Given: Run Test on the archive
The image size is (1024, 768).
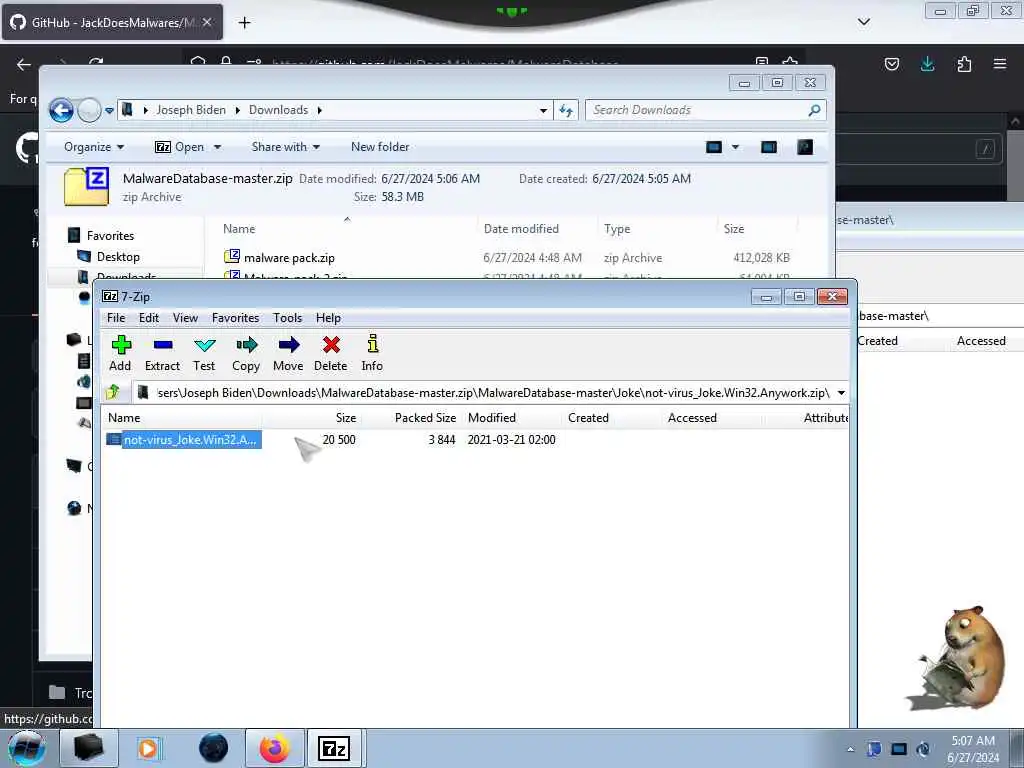Looking at the screenshot, I should pos(204,353).
